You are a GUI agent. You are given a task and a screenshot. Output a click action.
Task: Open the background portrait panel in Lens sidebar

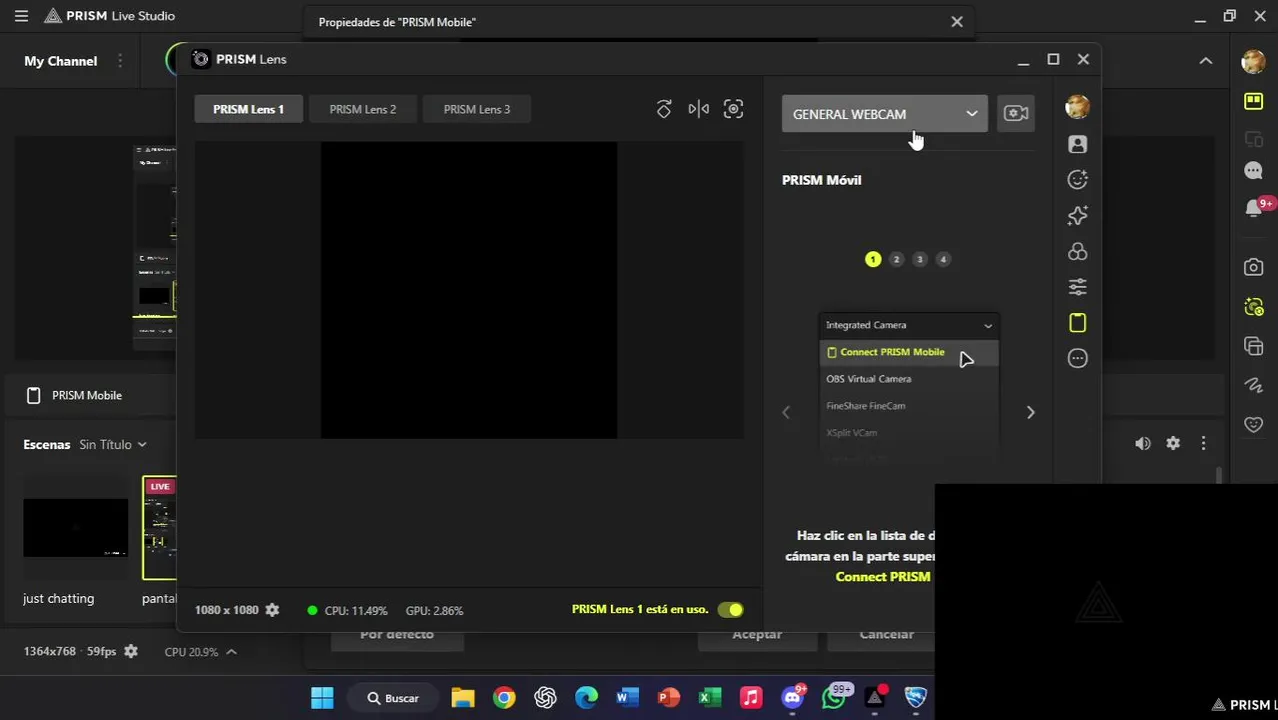tap(1077, 144)
